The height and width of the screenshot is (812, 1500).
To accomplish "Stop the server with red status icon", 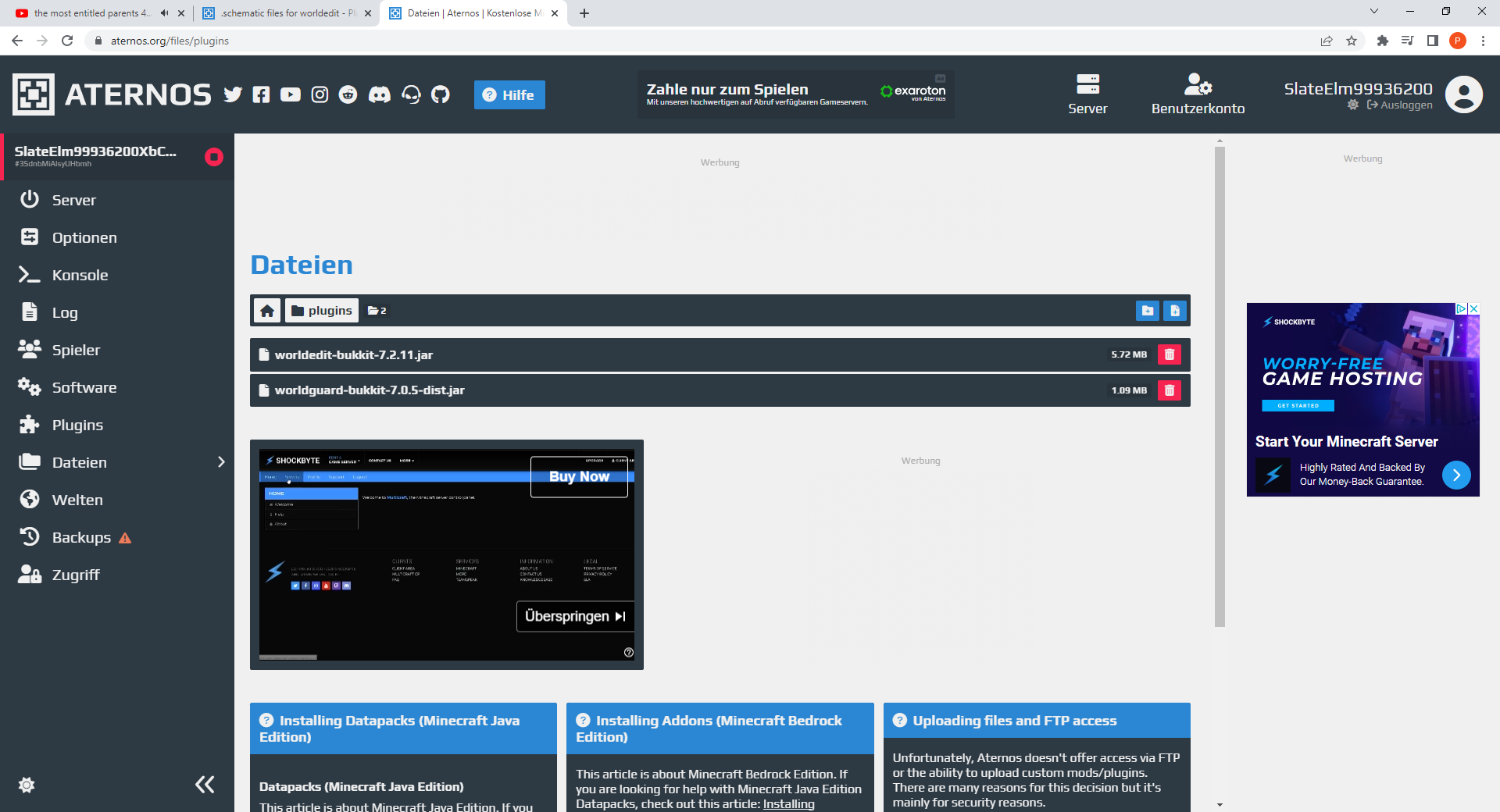I will [213, 157].
